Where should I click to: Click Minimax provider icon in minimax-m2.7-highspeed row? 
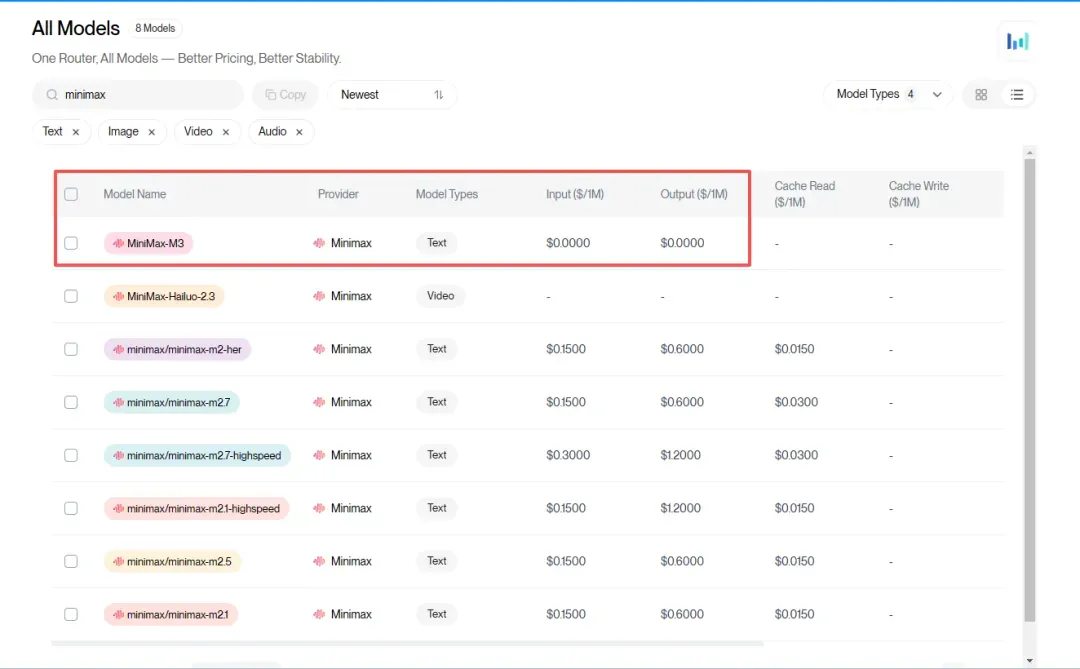pyautogui.click(x=319, y=455)
